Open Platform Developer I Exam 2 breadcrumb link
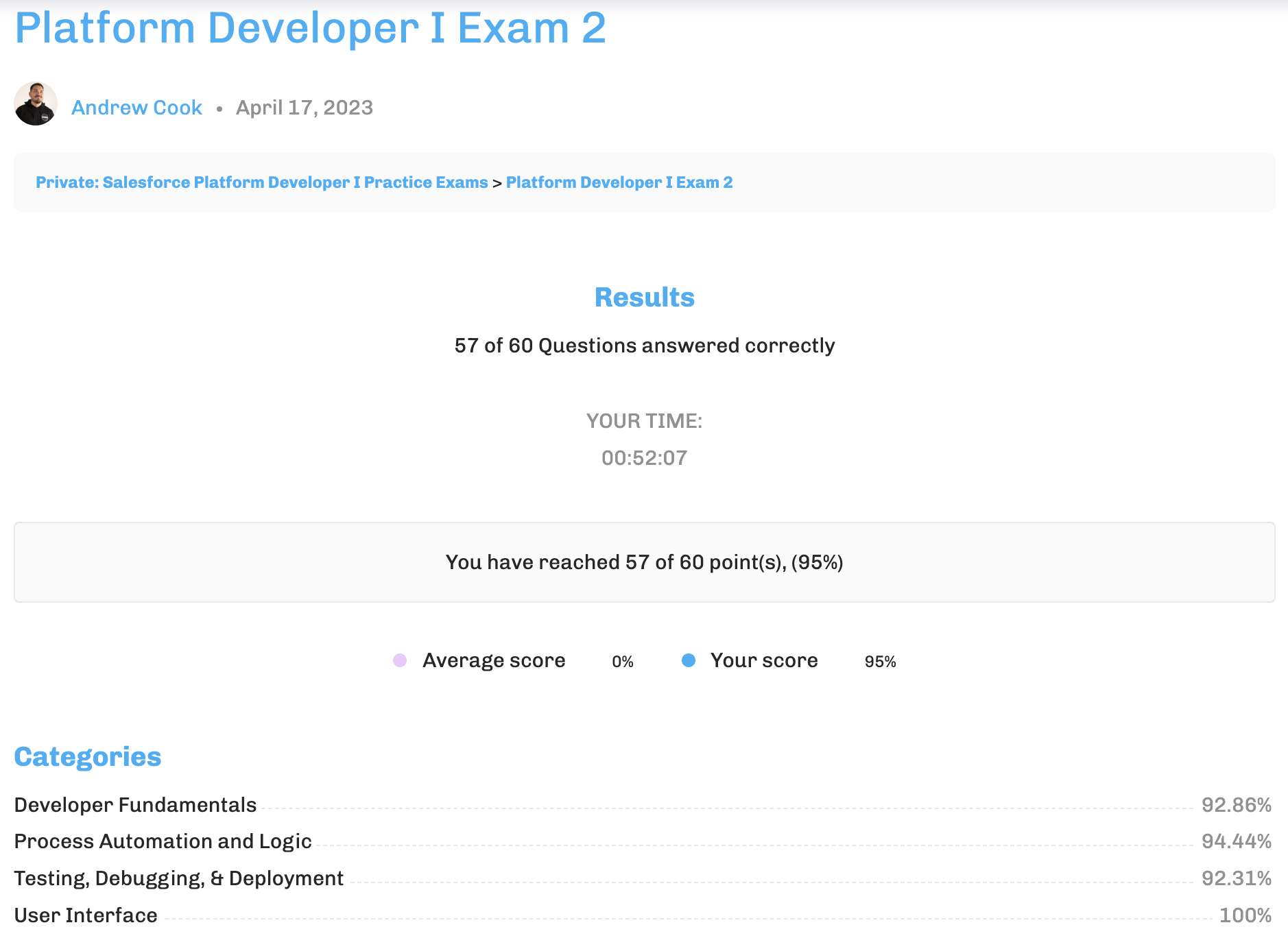1288x938 pixels. click(x=619, y=182)
